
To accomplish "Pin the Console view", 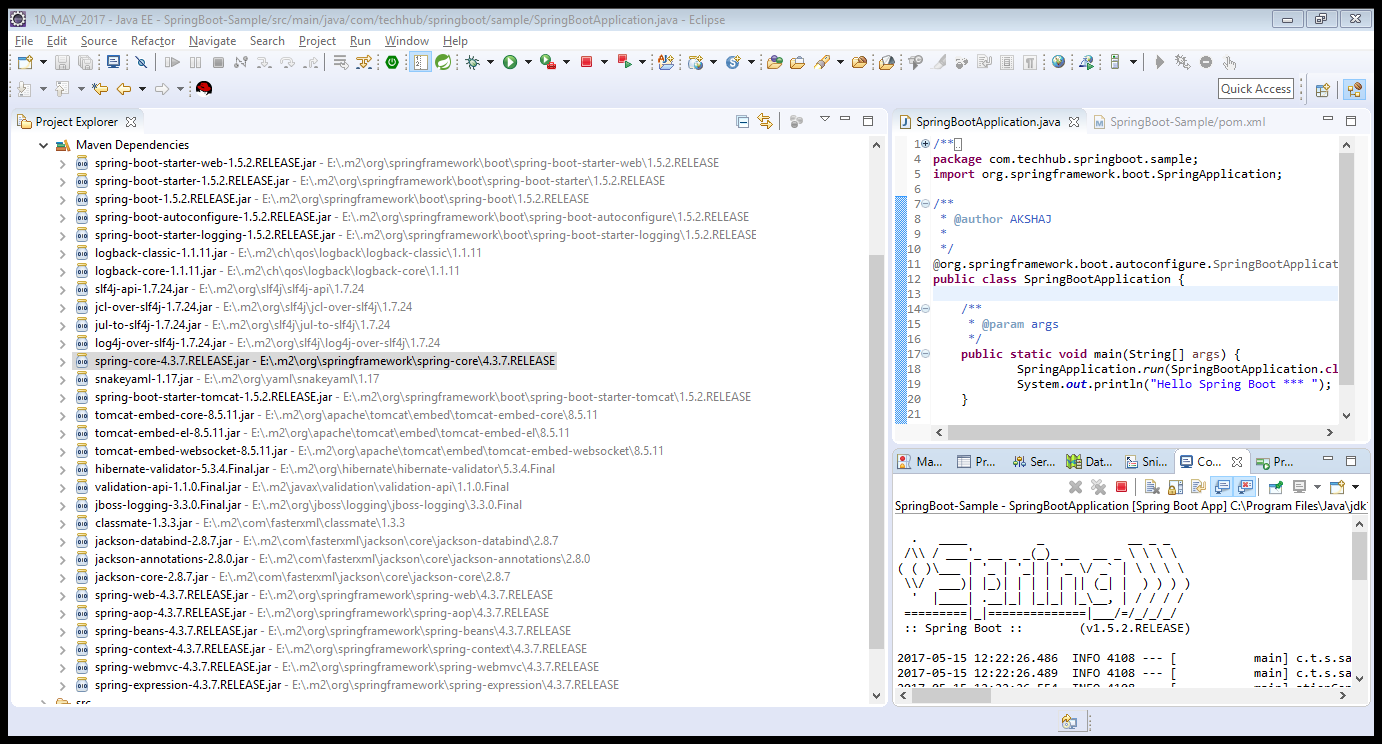I will tap(1276, 486).
